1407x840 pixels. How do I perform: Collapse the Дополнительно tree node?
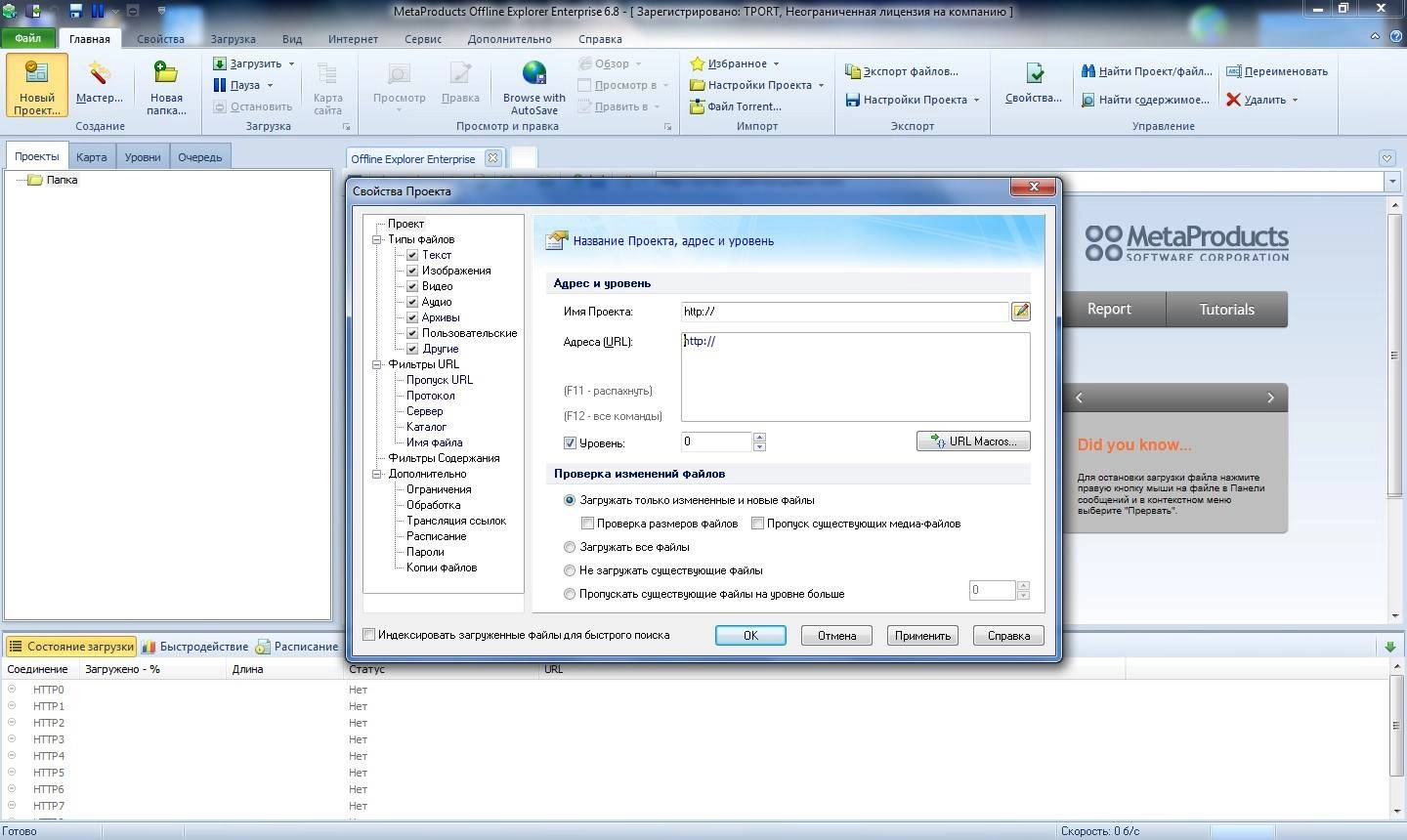tap(377, 474)
